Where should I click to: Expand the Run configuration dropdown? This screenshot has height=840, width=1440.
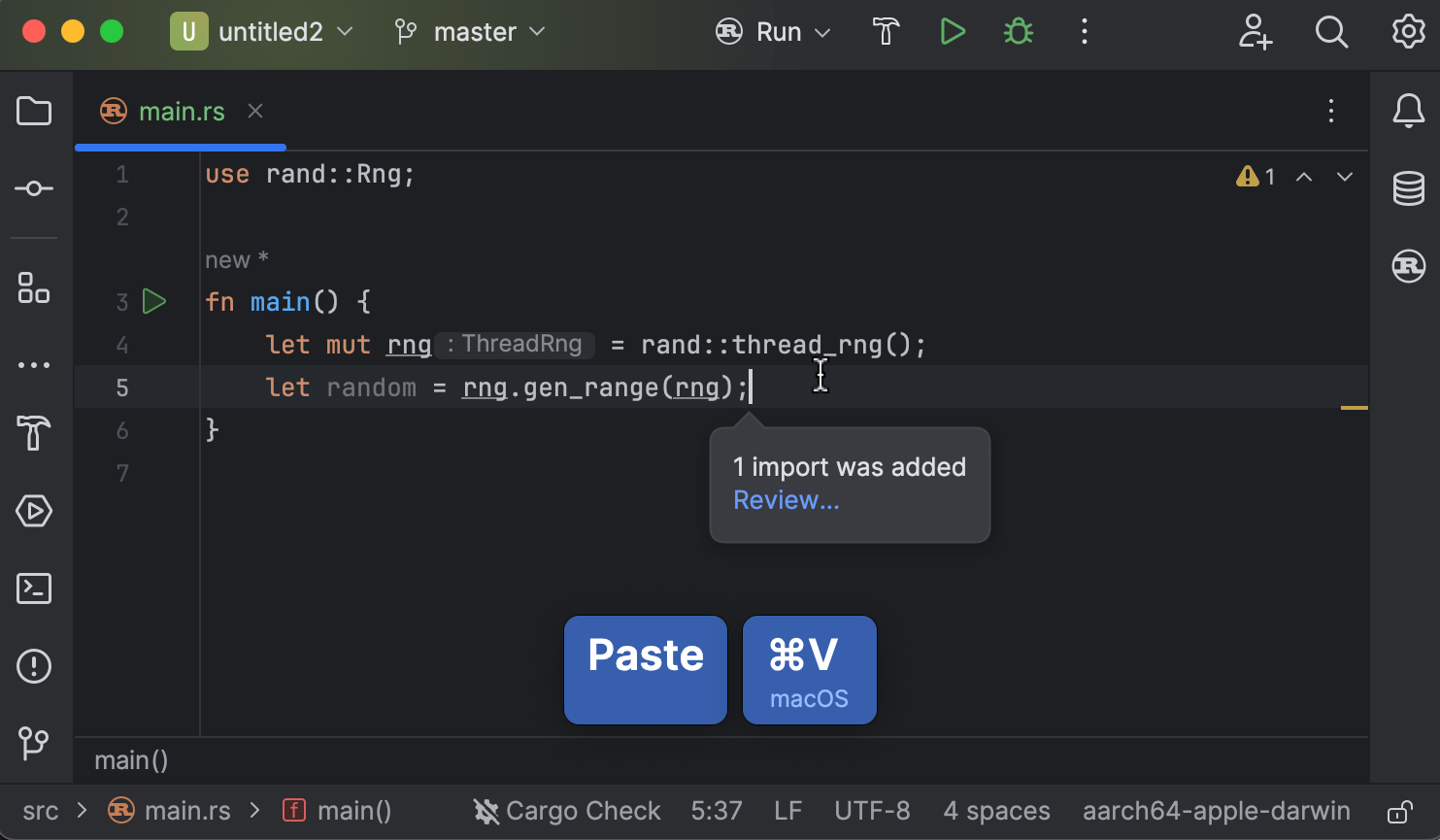[x=821, y=31]
